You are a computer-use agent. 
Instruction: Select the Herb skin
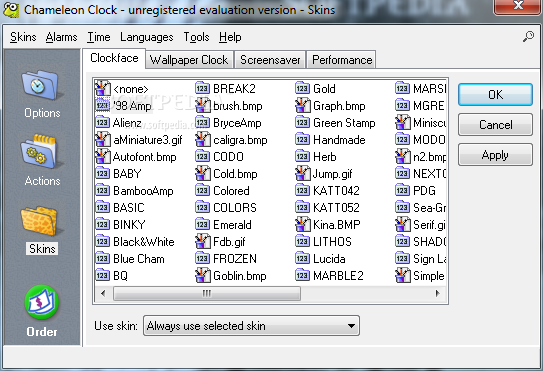(325, 157)
